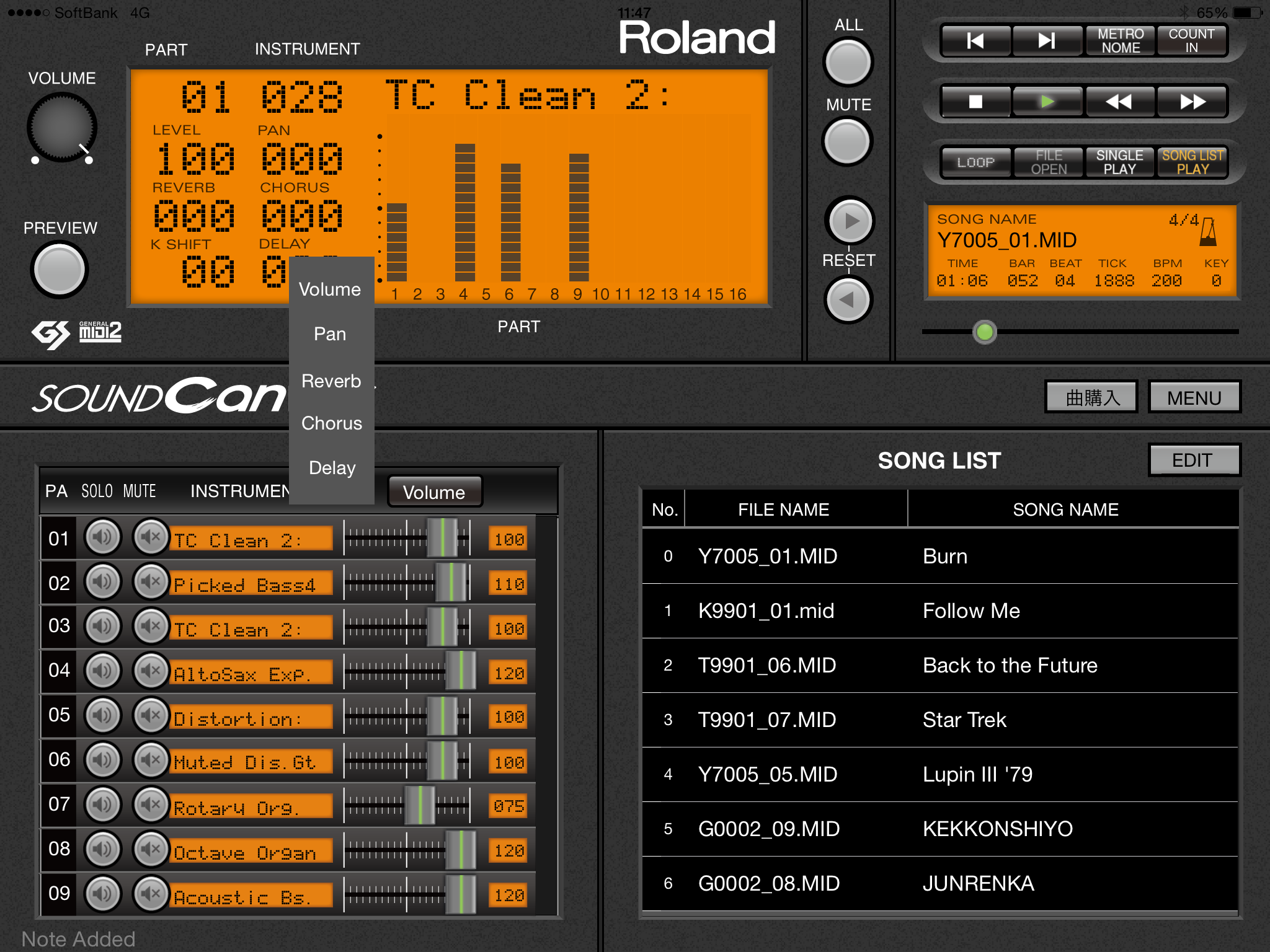Enable the METRONOME
This screenshot has height=952, width=1270.
point(1120,40)
